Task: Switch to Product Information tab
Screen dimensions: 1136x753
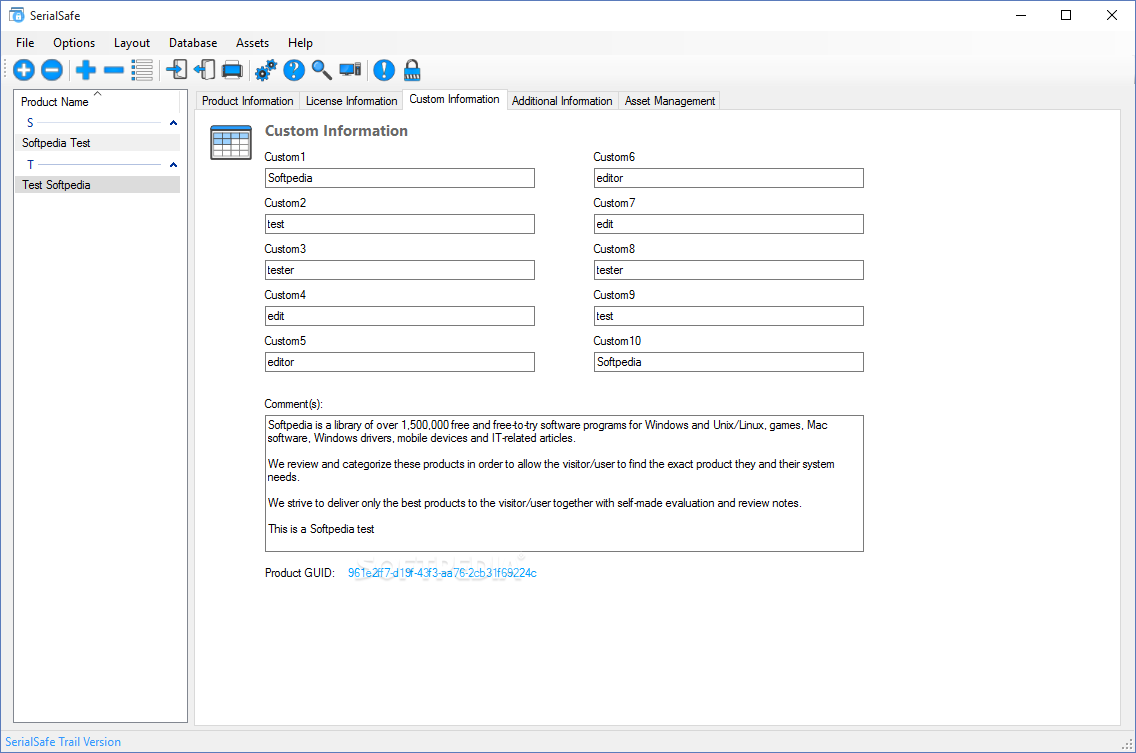Action: 248,101
